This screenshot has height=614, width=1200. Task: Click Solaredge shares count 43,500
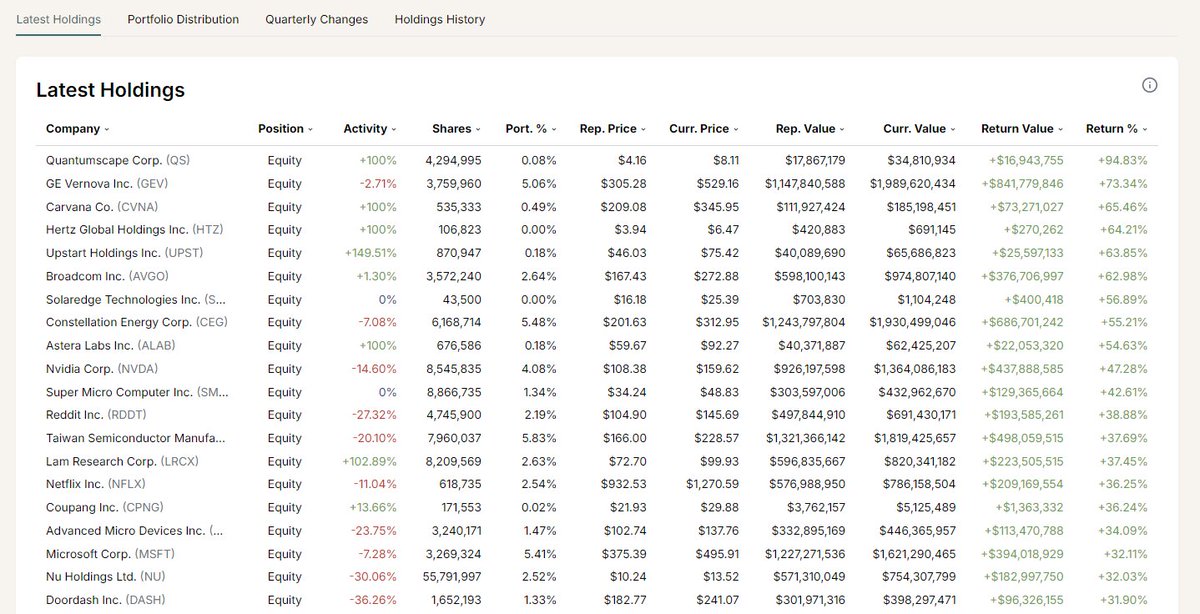click(461, 299)
